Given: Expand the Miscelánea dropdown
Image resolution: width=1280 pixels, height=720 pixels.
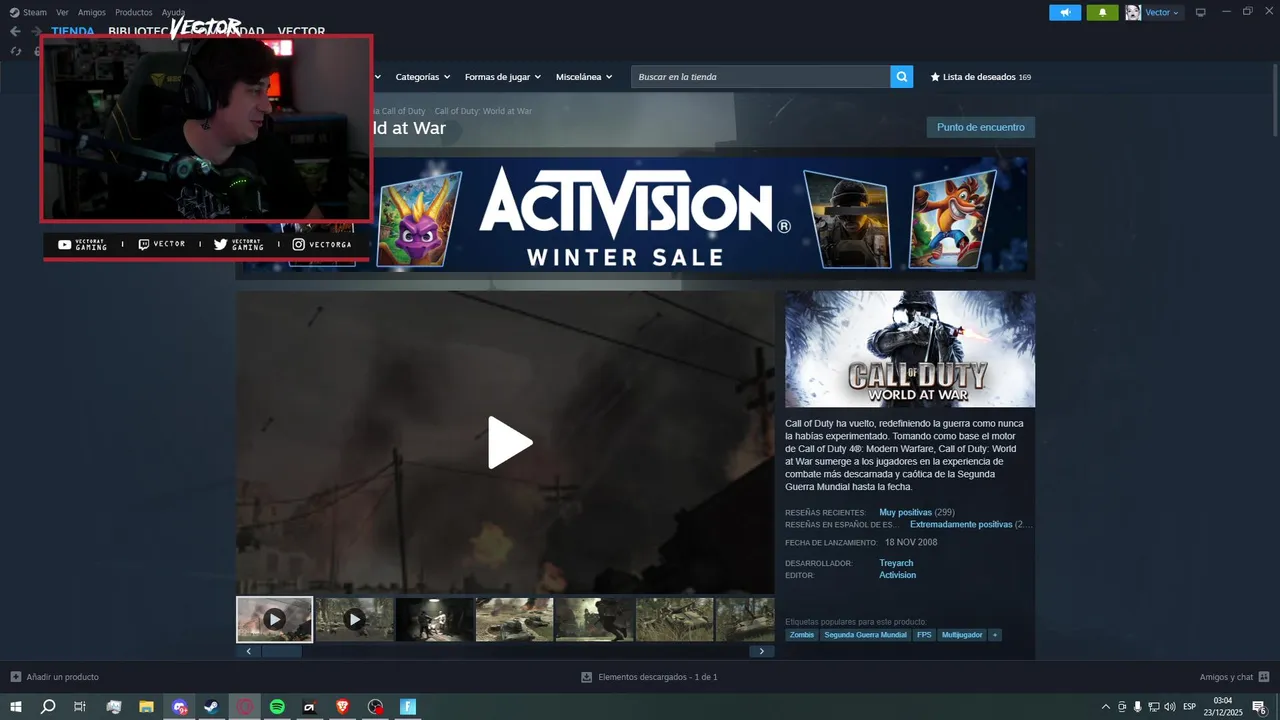Looking at the screenshot, I should point(584,77).
